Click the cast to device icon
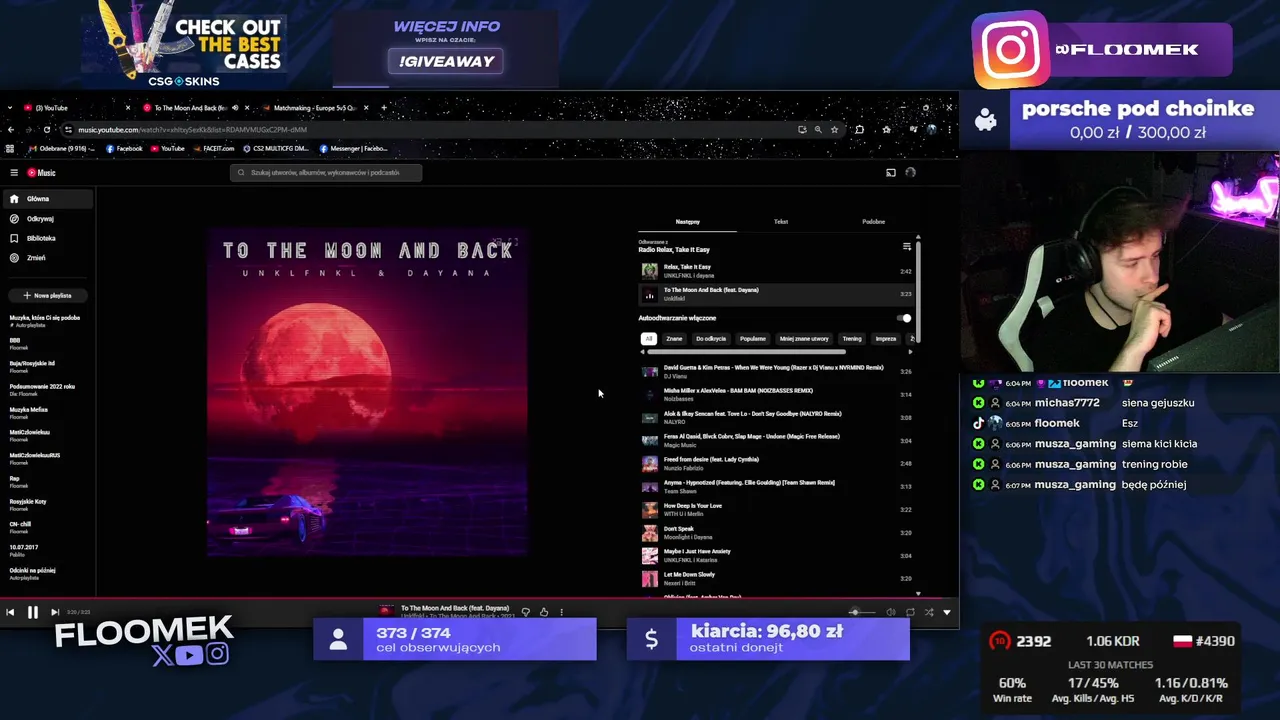1280x720 pixels. [891, 173]
